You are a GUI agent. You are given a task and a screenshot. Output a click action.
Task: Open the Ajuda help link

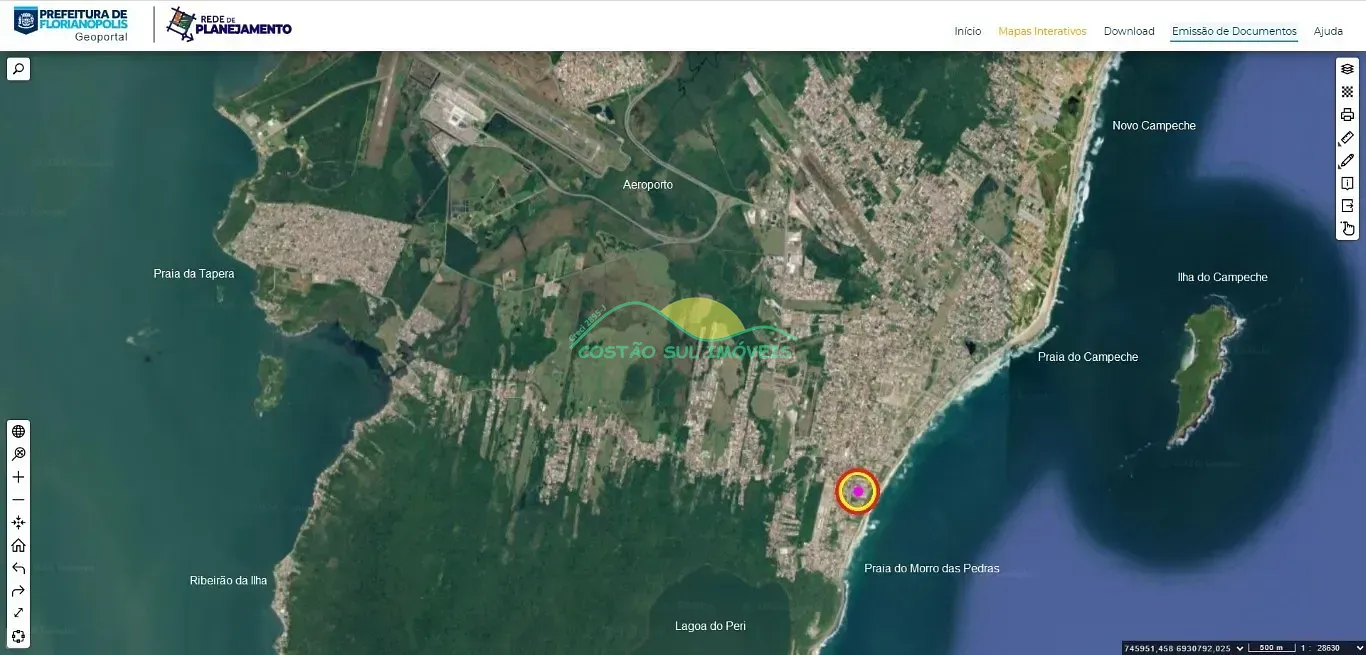point(1328,31)
